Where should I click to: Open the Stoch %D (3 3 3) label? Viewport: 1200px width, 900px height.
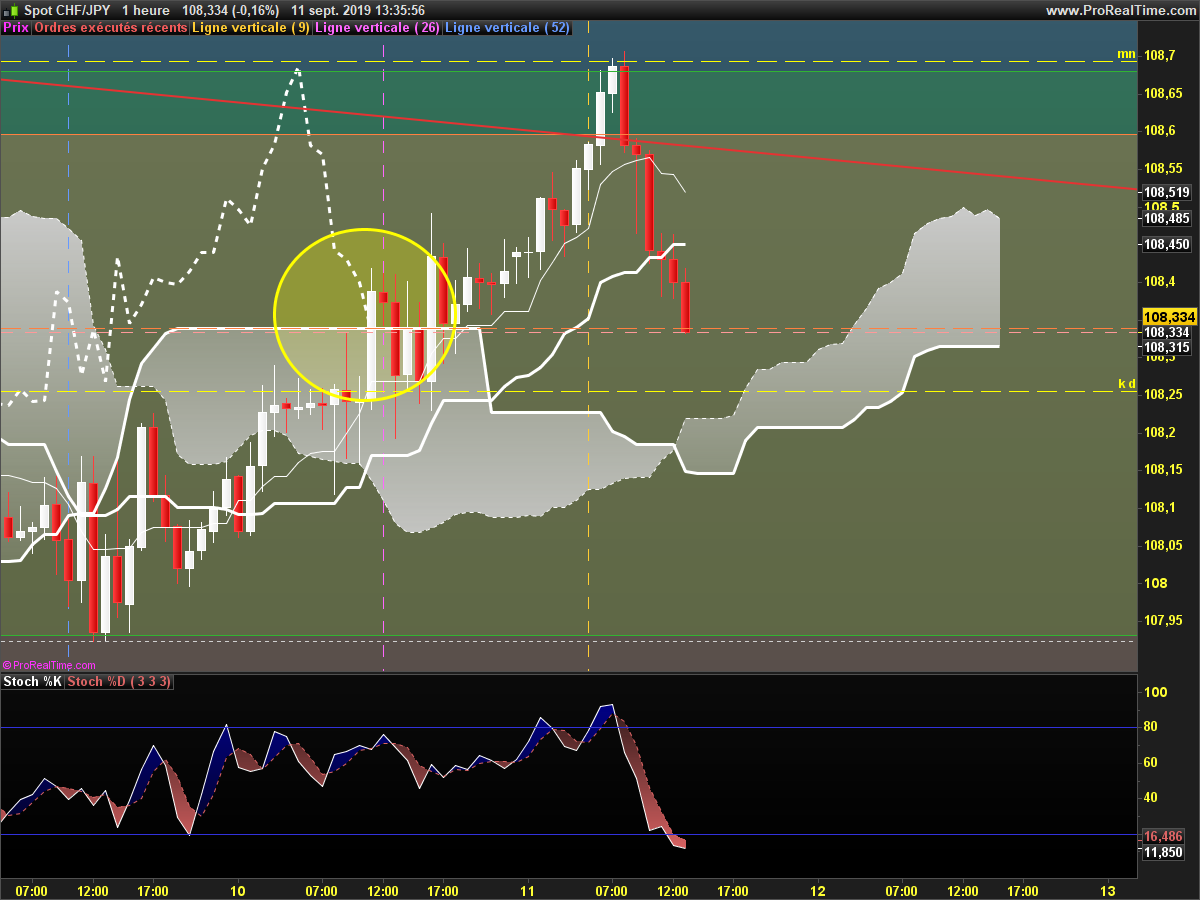coord(119,682)
